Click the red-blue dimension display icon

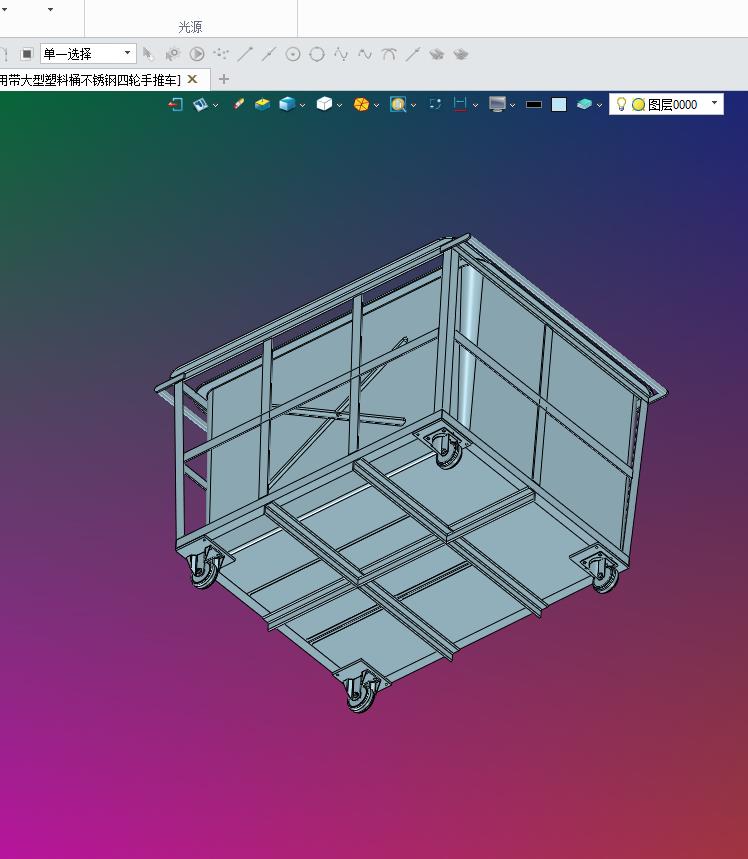click(460, 104)
